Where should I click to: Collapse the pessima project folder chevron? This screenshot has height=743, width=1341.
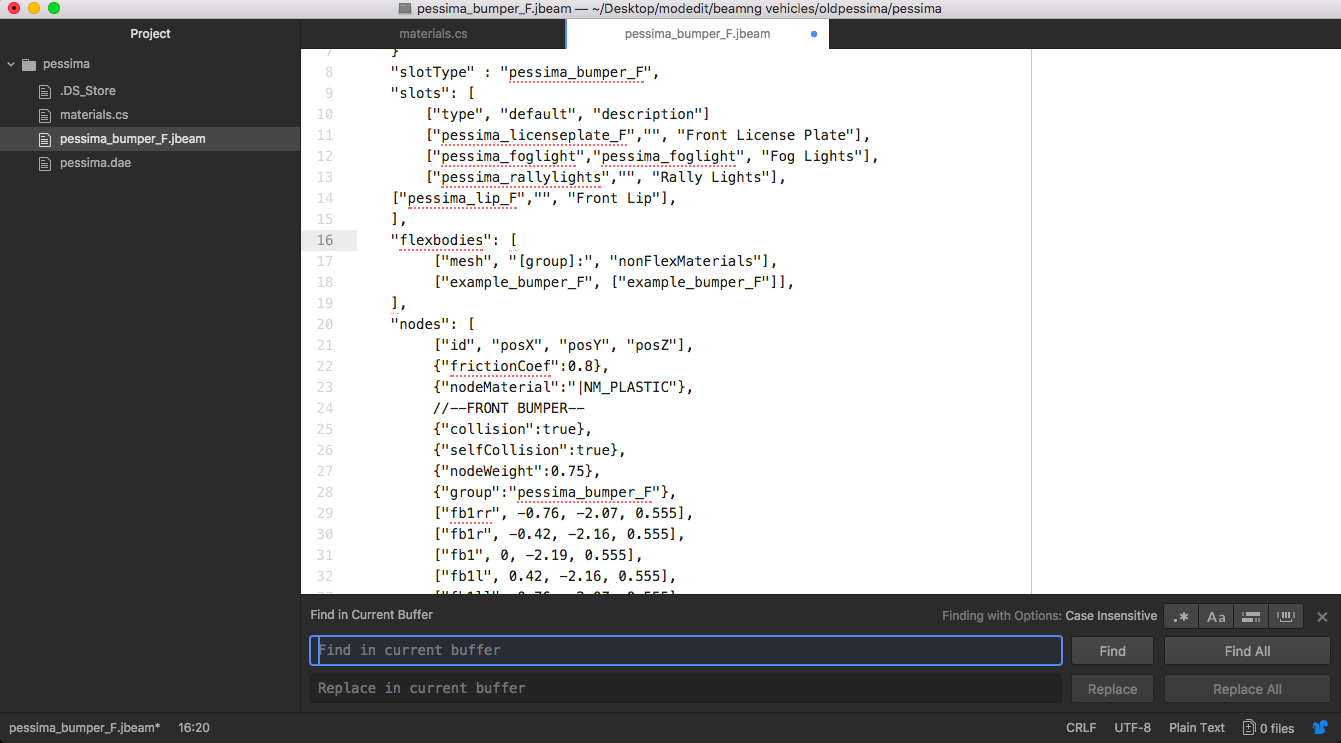click(11, 64)
